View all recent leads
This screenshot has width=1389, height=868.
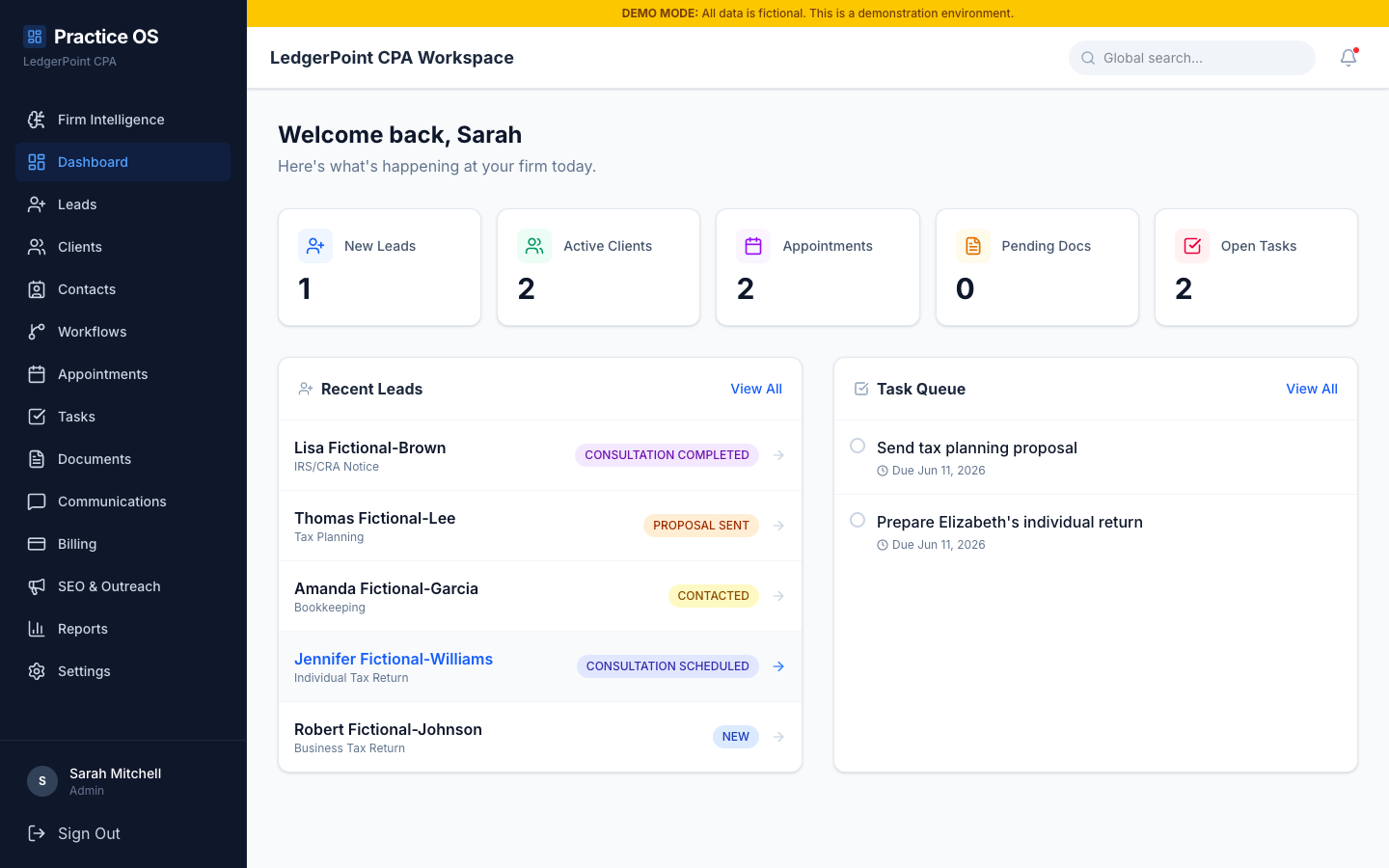tap(756, 389)
